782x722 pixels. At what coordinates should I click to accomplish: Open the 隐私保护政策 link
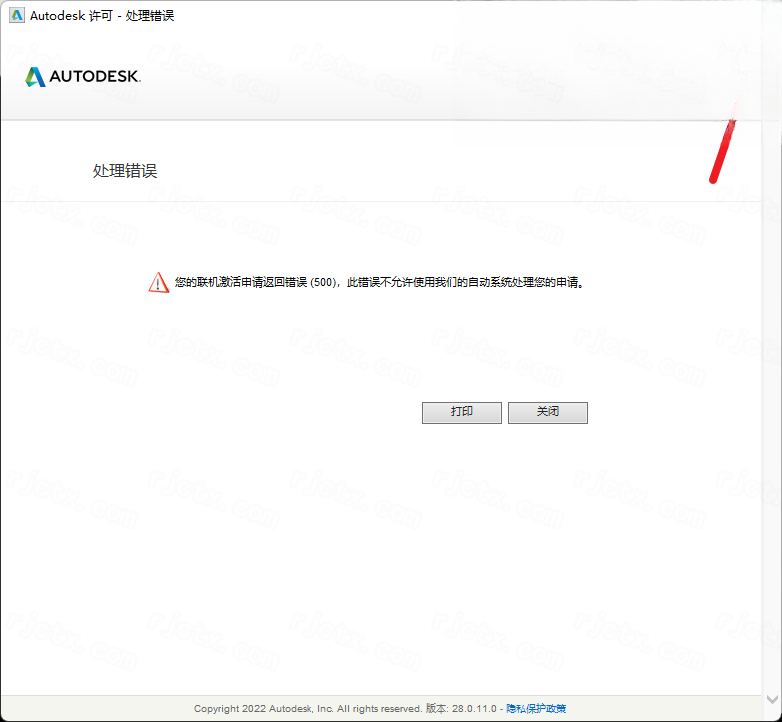pyautogui.click(x=536, y=709)
